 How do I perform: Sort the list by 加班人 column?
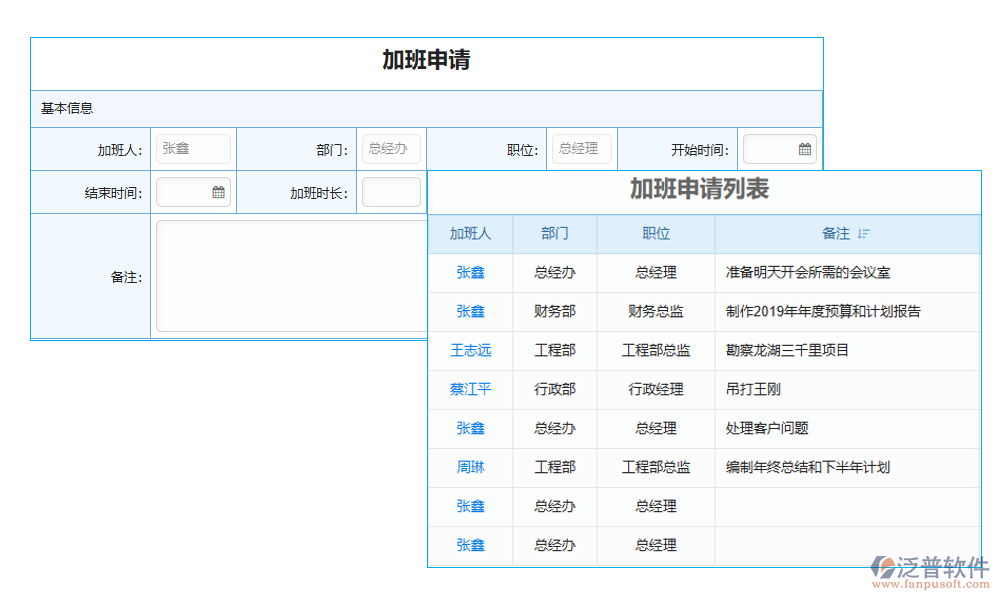point(470,233)
